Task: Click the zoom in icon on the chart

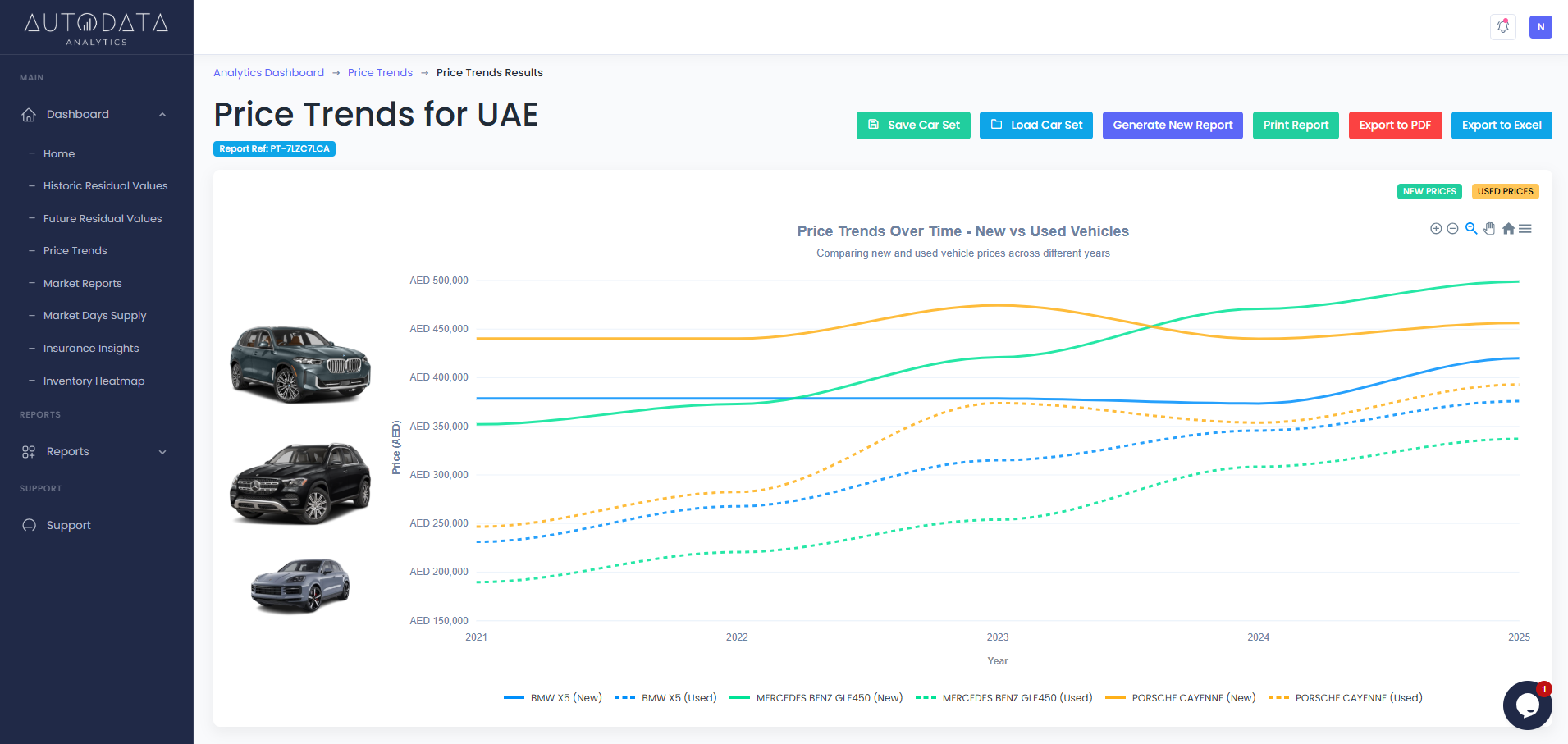Action: [1436, 229]
